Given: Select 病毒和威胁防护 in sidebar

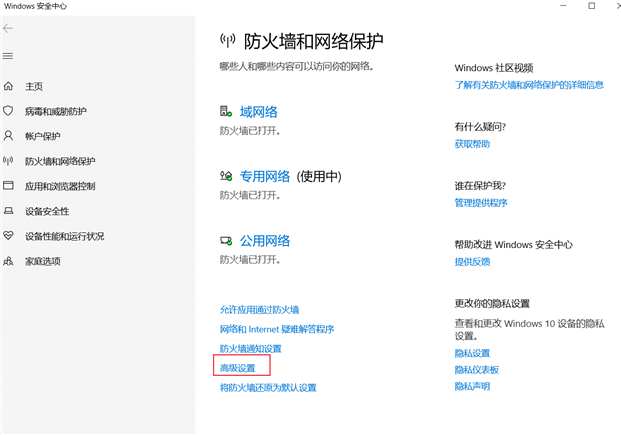Looking at the screenshot, I should (x=55, y=111).
